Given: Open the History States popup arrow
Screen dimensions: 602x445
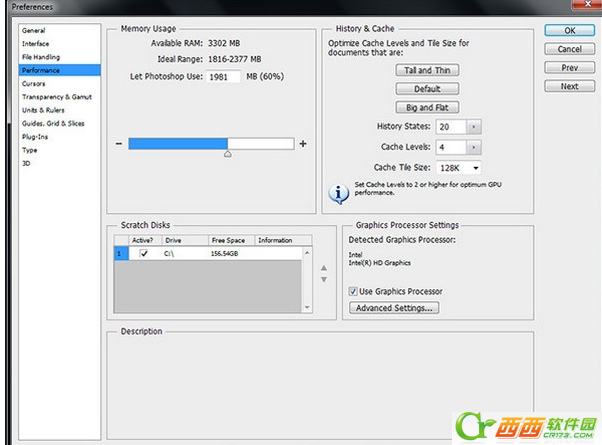Looking at the screenshot, I should pyautogui.click(x=474, y=127).
